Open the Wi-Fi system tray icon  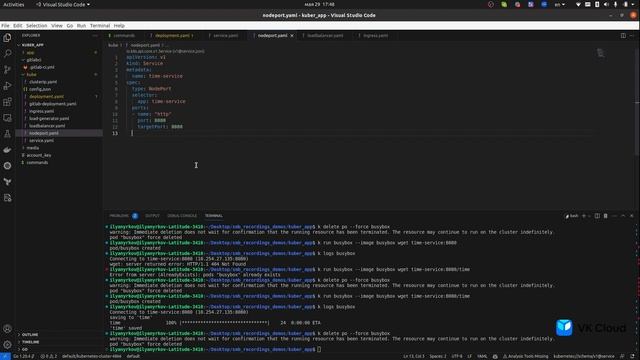pyautogui.click(x=578, y=4)
